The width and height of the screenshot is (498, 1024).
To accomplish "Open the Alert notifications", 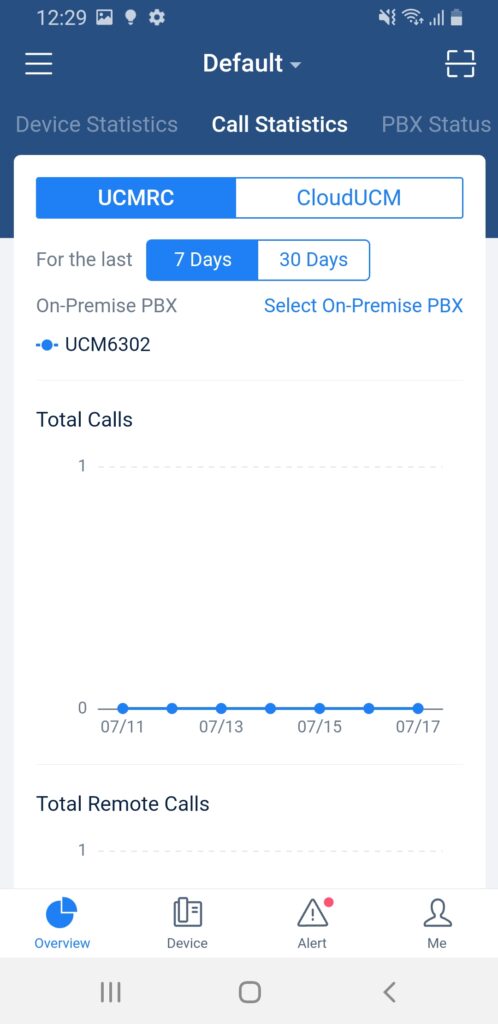I will click(x=313, y=923).
